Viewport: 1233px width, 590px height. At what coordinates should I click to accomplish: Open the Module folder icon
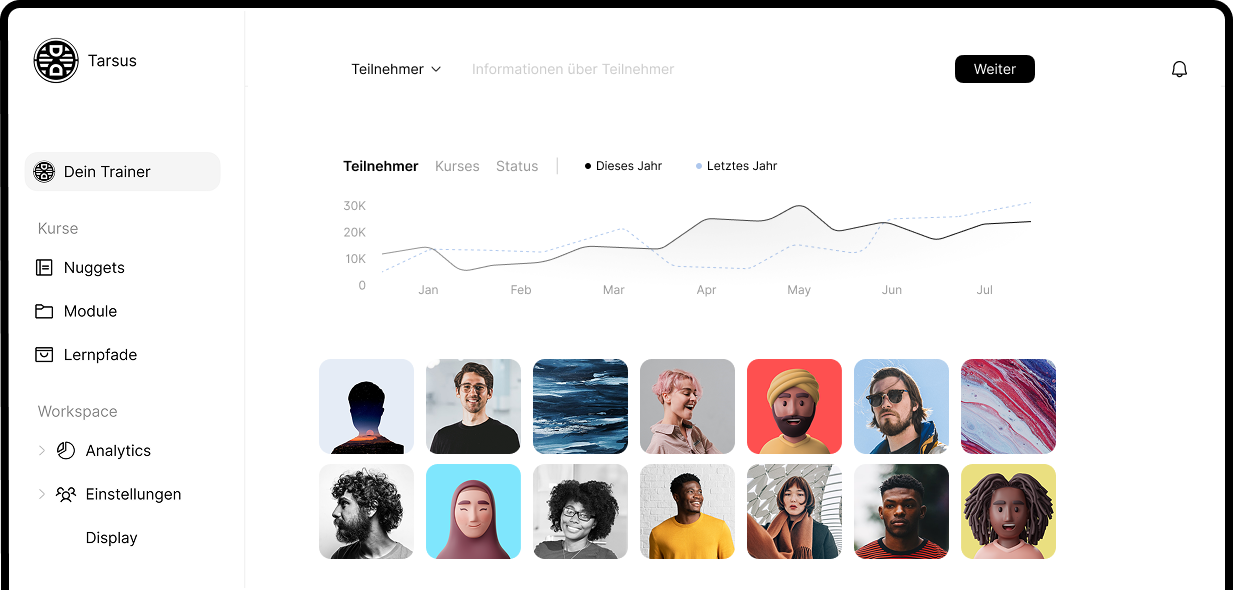click(x=44, y=311)
